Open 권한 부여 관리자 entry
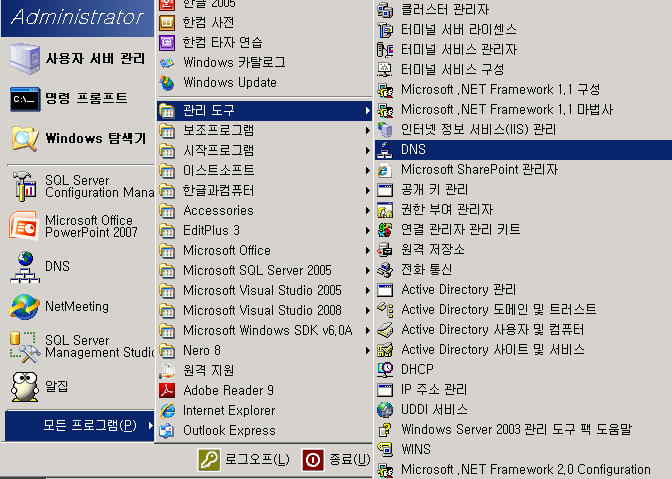Screen dimensions: 672x479 523,210
